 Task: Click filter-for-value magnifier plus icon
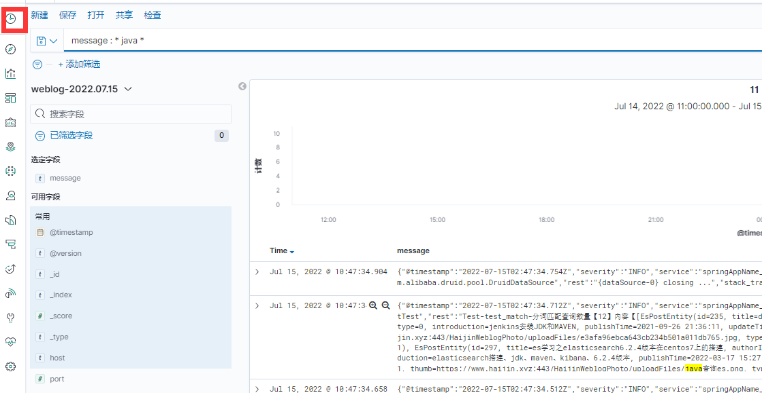373,305
